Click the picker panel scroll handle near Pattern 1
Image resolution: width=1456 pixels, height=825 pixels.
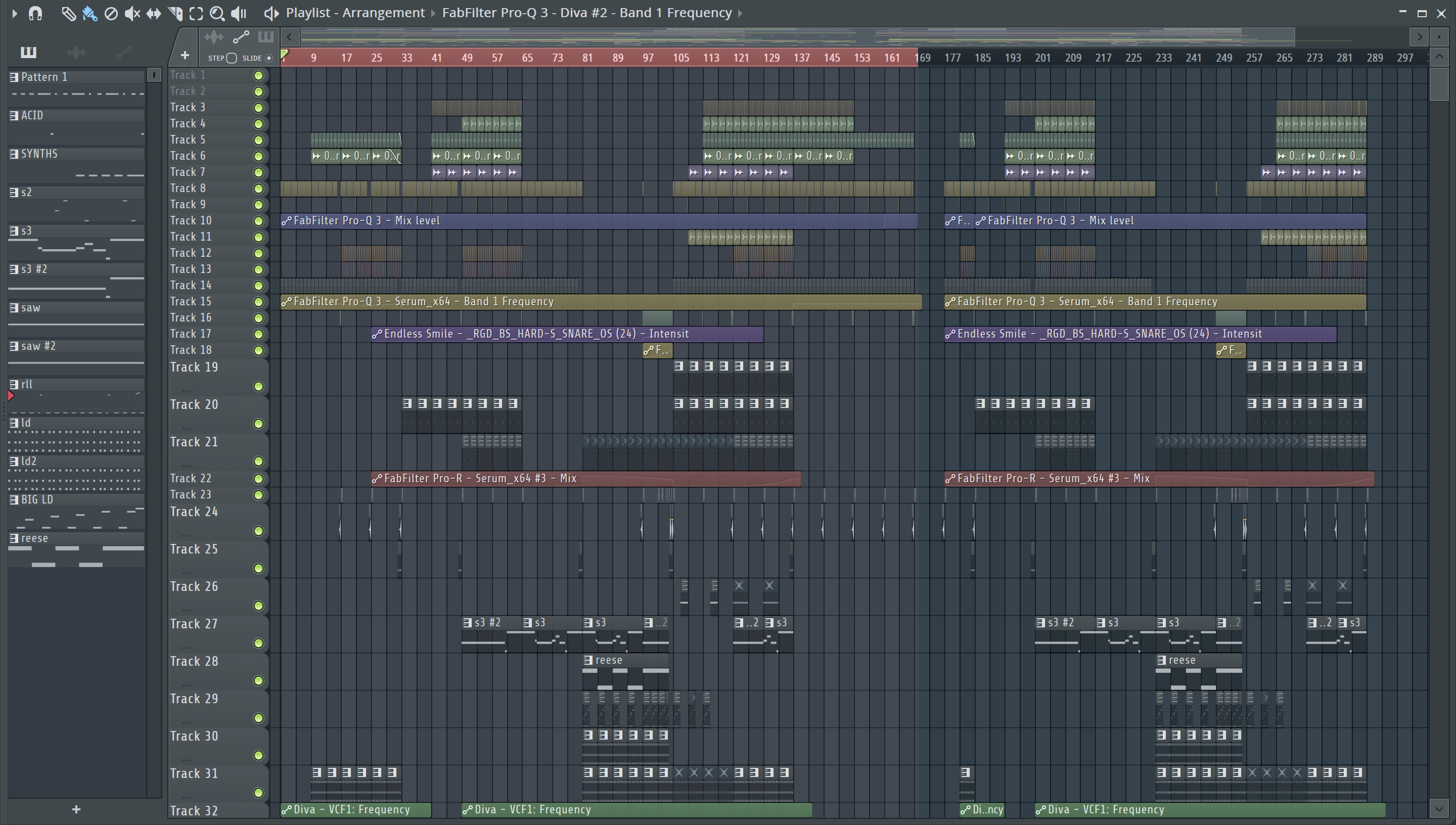(x=154, y=75)
